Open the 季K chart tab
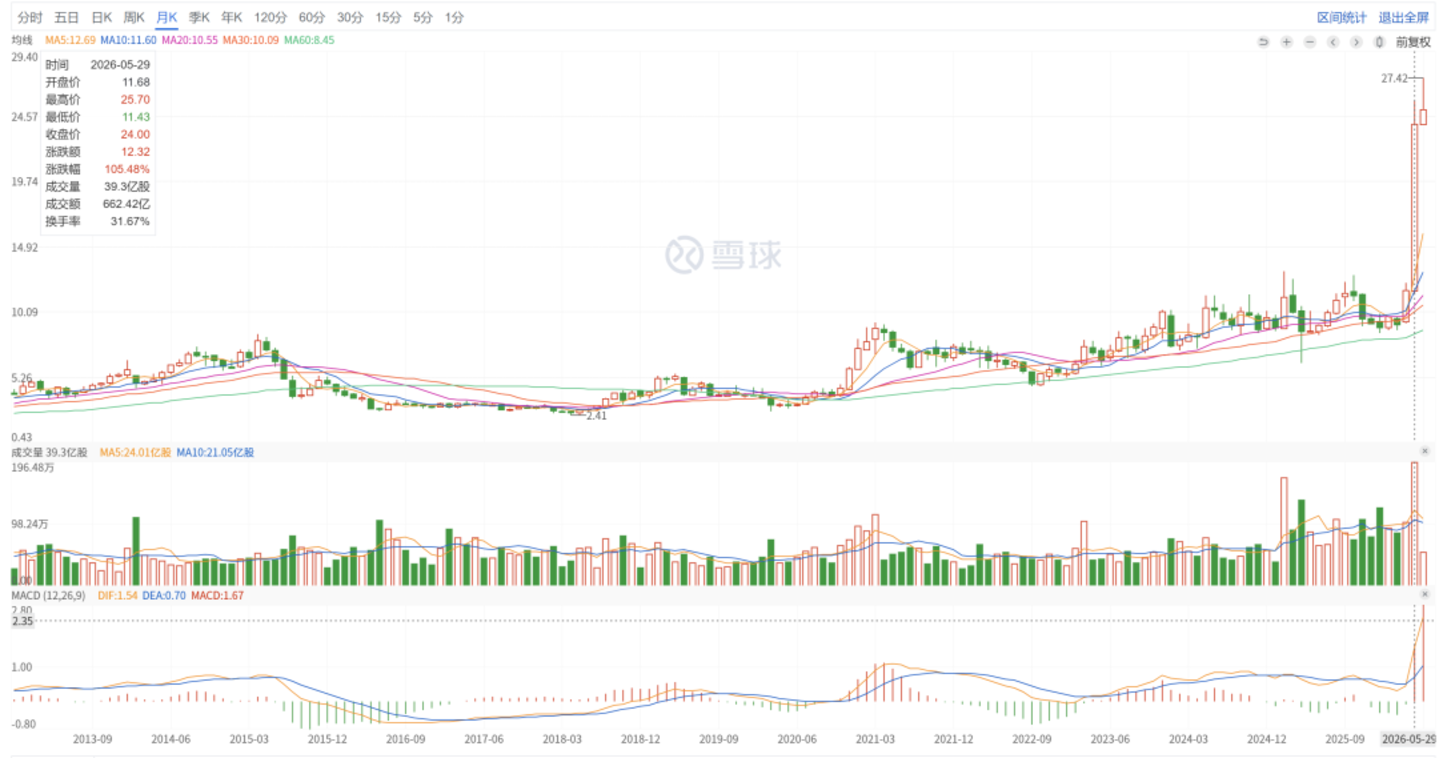 pos(199,17)
